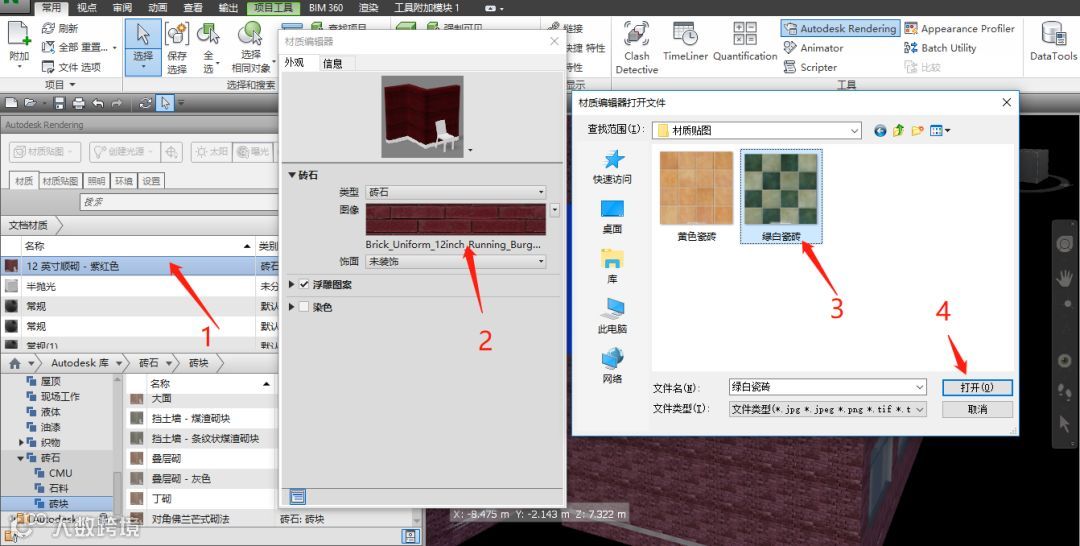Open image options dropdown beside brick texture
This screenshot has width=1080, height=546.
coord(554,209)
